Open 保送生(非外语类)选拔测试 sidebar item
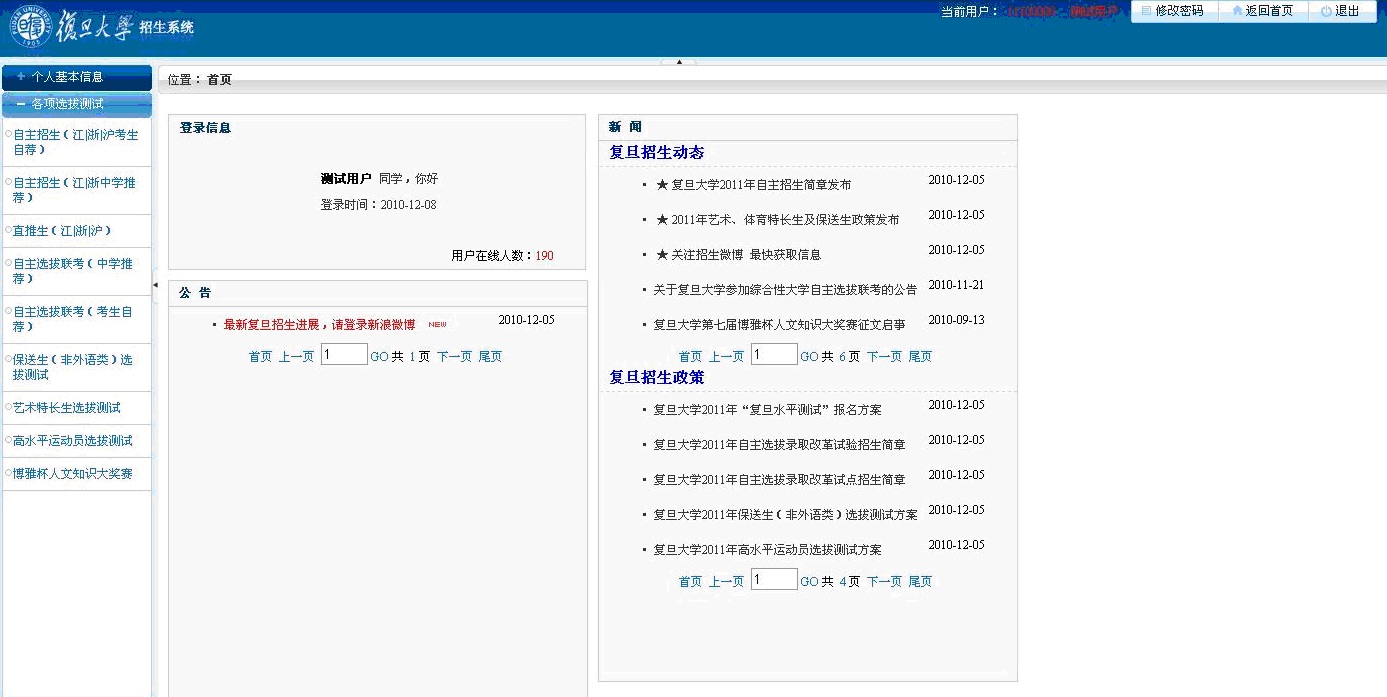 tap(72, 367)
